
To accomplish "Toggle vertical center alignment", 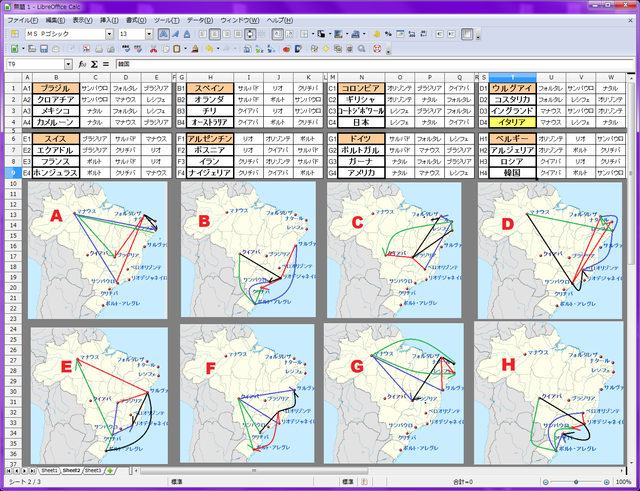I will [x=250, y=34].
